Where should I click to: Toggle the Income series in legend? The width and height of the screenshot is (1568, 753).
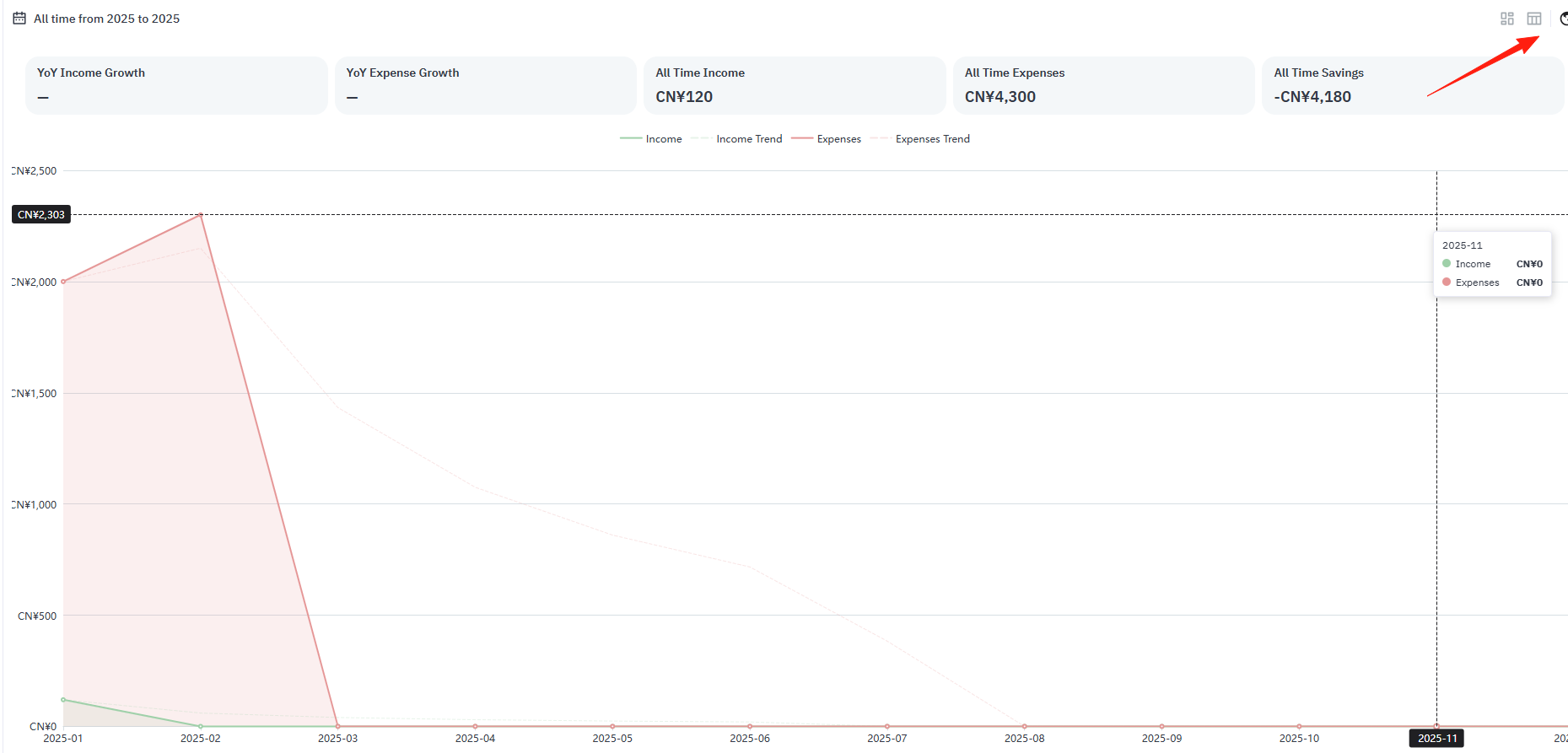click(650, 139)
